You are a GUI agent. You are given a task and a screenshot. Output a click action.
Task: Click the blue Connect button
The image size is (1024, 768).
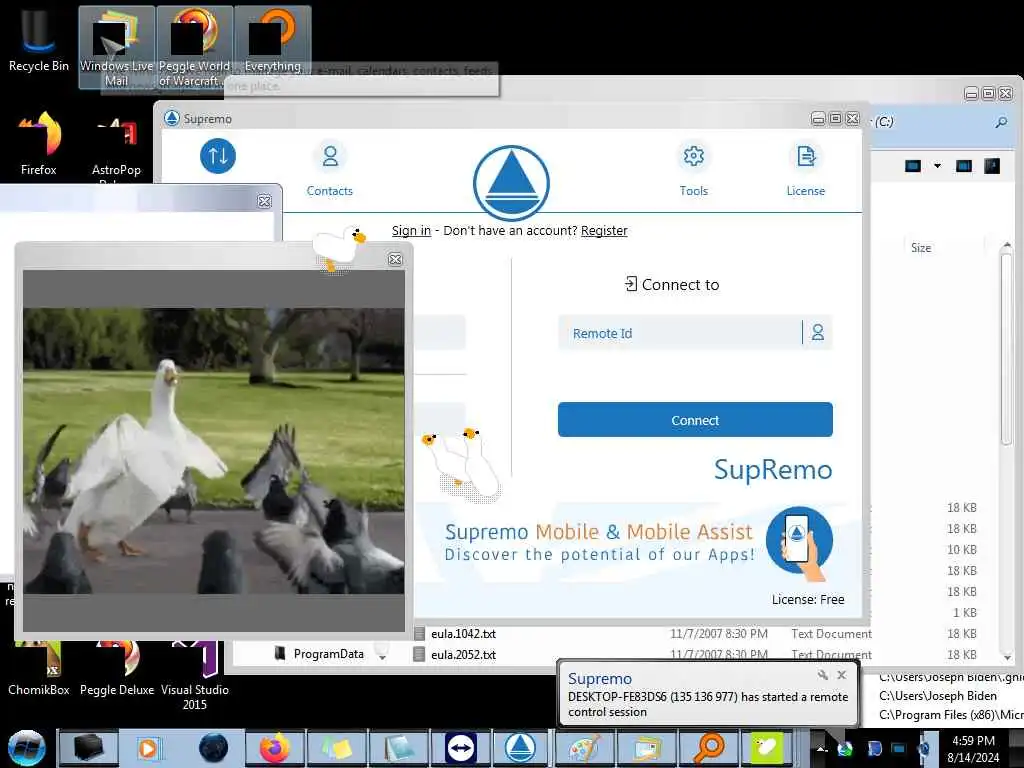(x=695, y=420)
